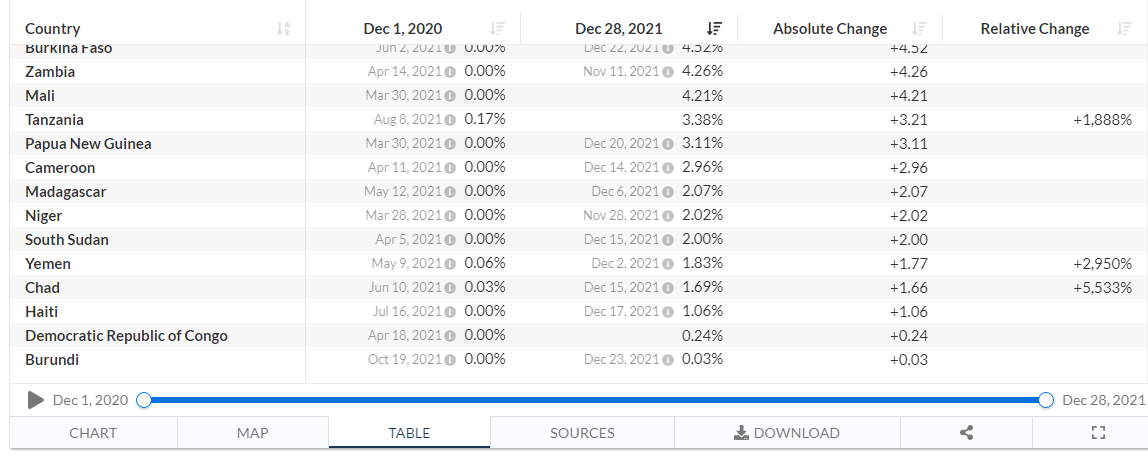Viewport: 1148px width, 463px height.
Task: Sort table by Country column
Action: coord(284,29)
